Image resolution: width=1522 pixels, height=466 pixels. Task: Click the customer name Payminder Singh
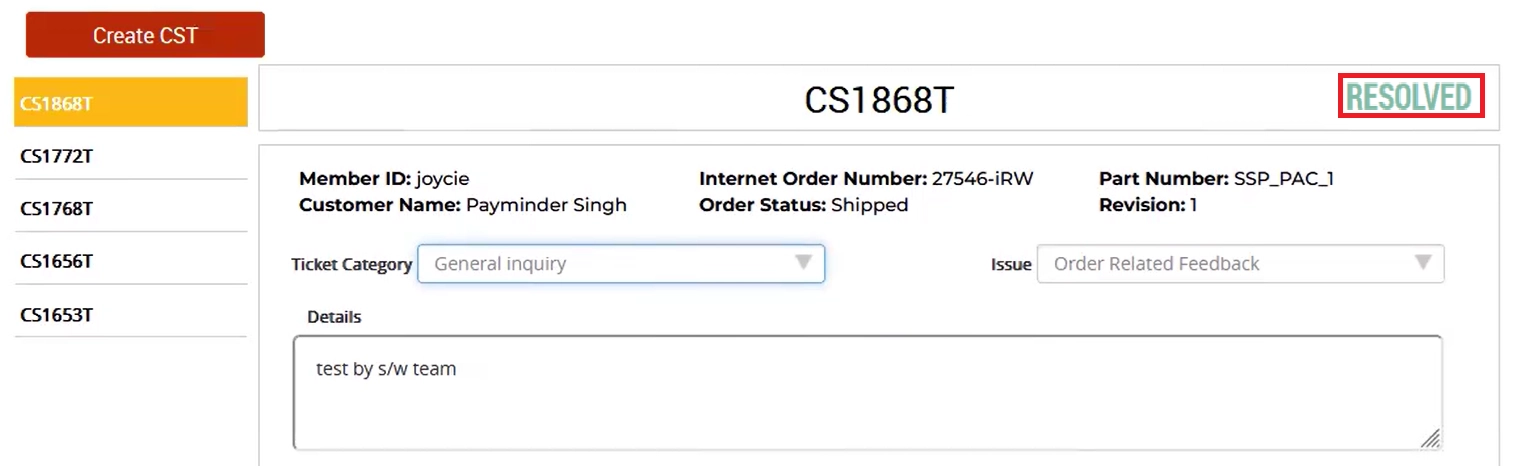coord(545,205)
